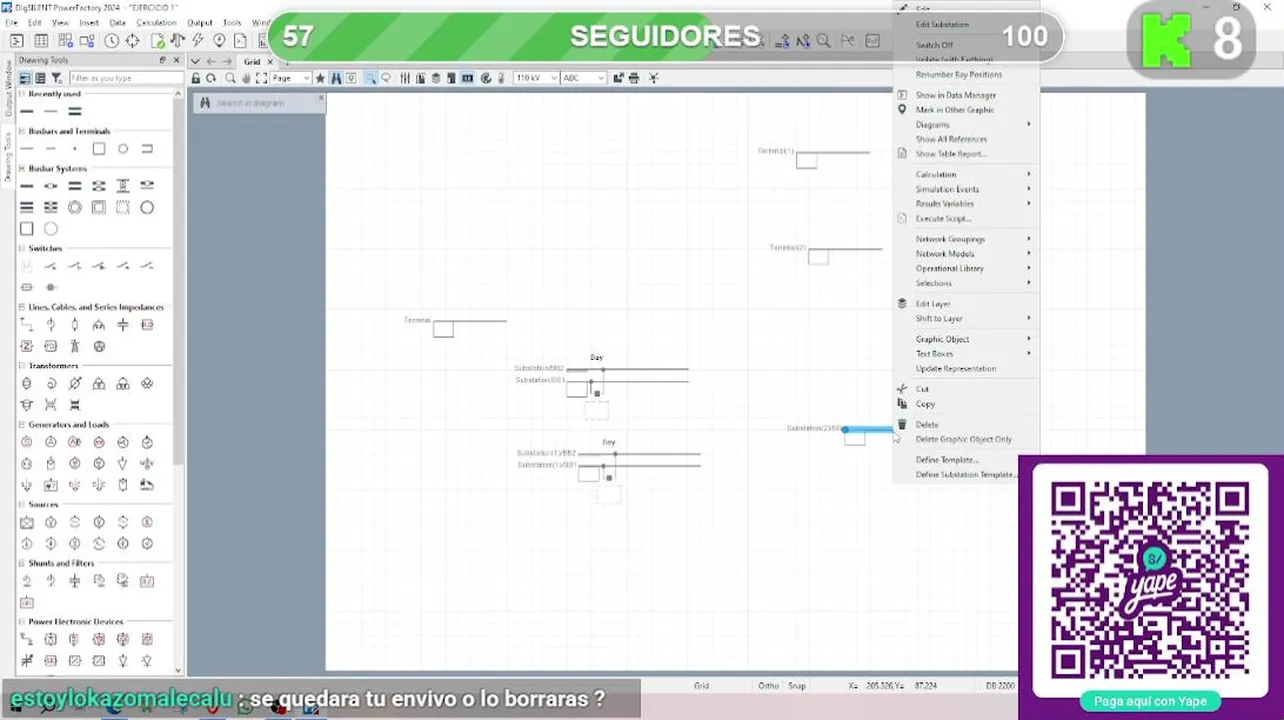Toggle Ortho in the status bar
The height and width of the screenshot is (720, 1284).
tap(768, 686)
